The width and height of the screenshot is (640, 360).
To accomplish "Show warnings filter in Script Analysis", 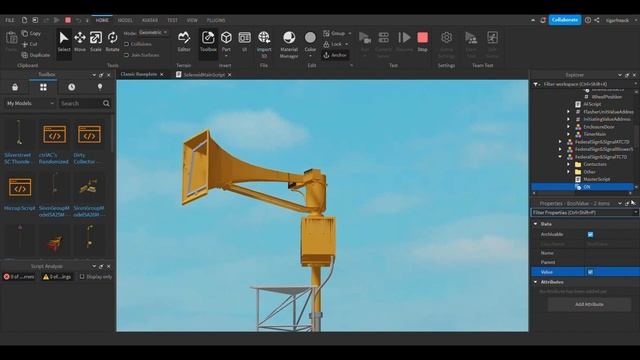I will [x=57, y=277].
